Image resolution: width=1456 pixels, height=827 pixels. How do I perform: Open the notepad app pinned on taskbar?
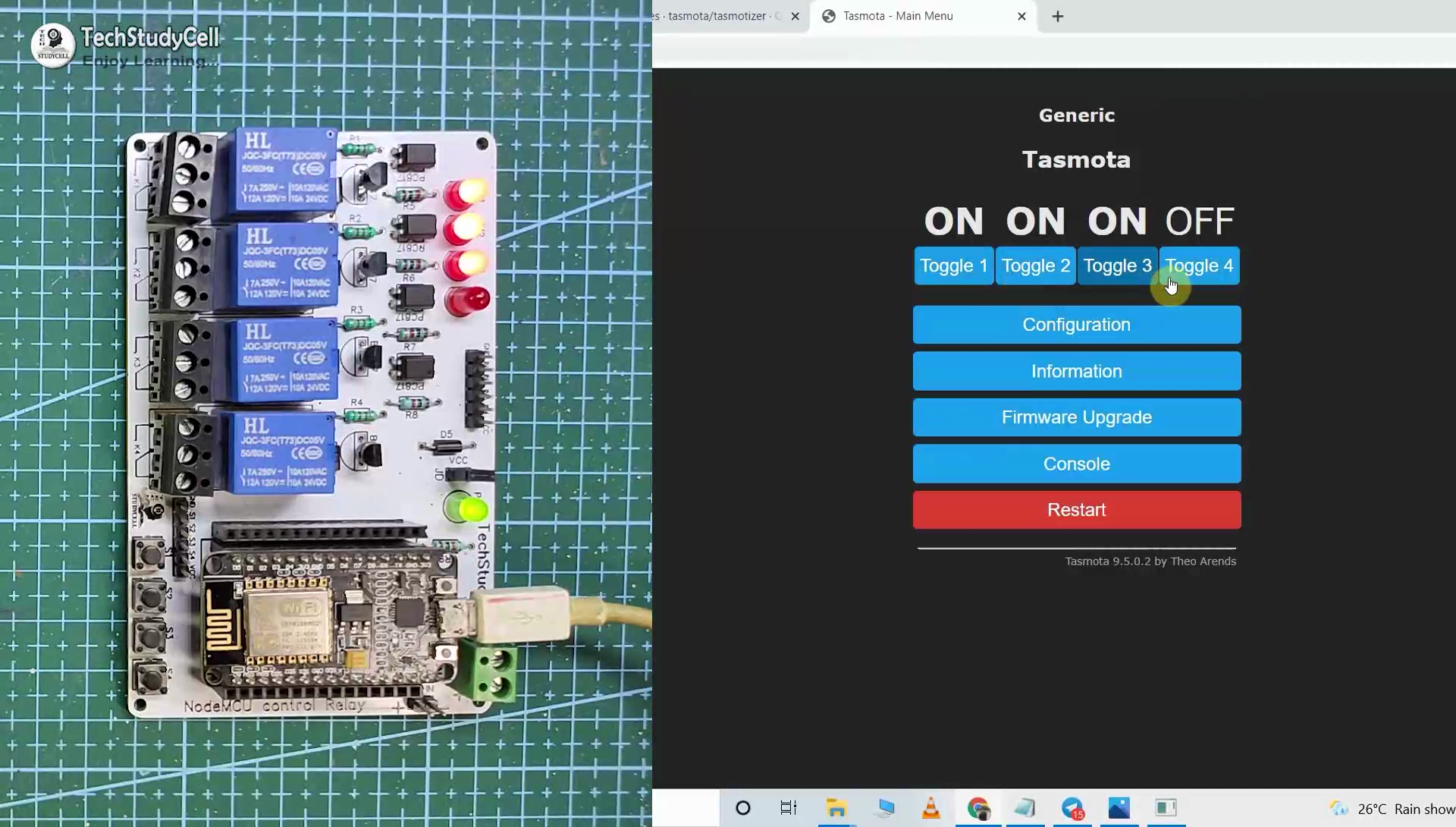pyautogui.click(x=1025, y=808)
